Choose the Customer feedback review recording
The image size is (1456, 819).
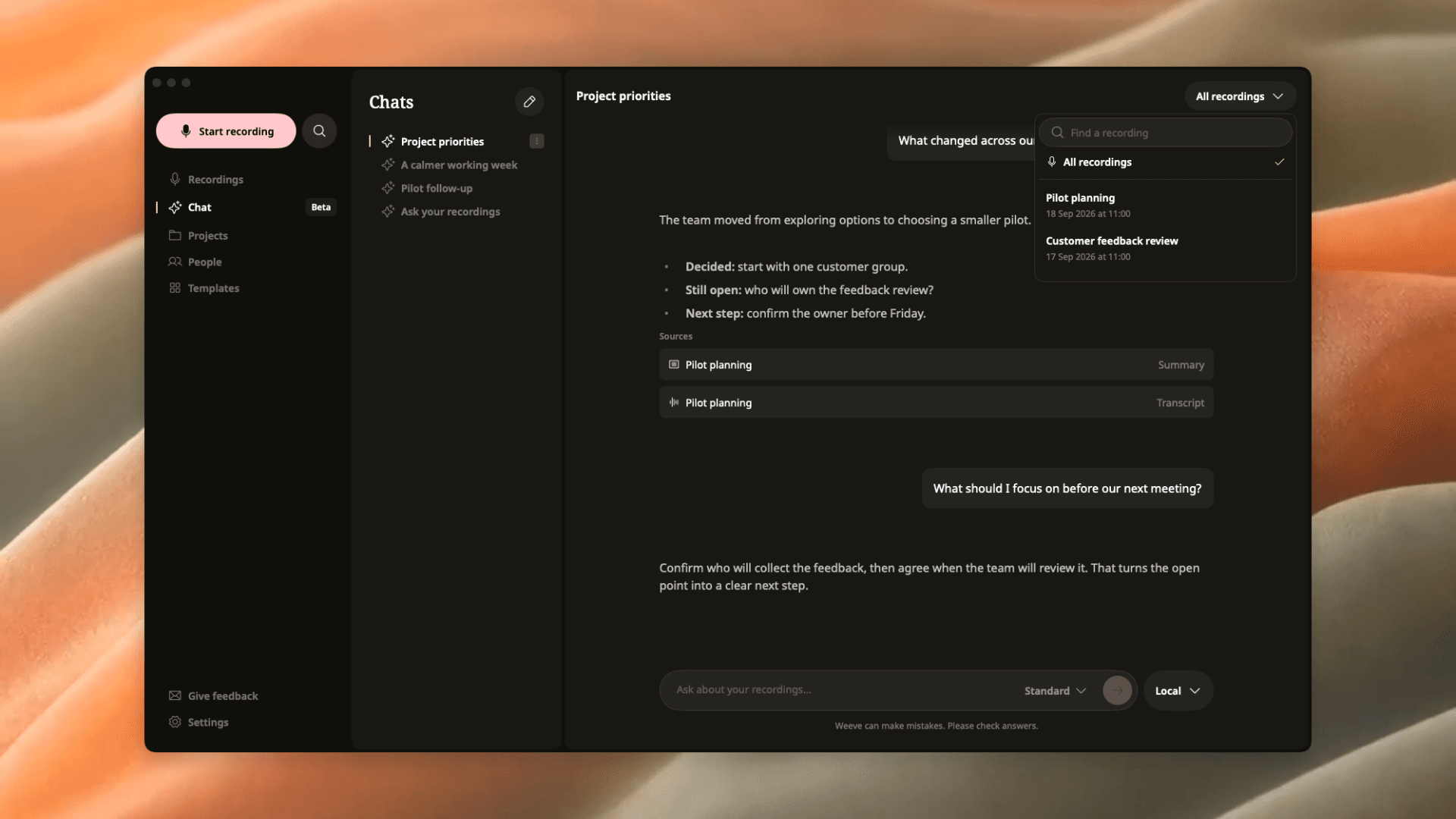coord(1166,248)
